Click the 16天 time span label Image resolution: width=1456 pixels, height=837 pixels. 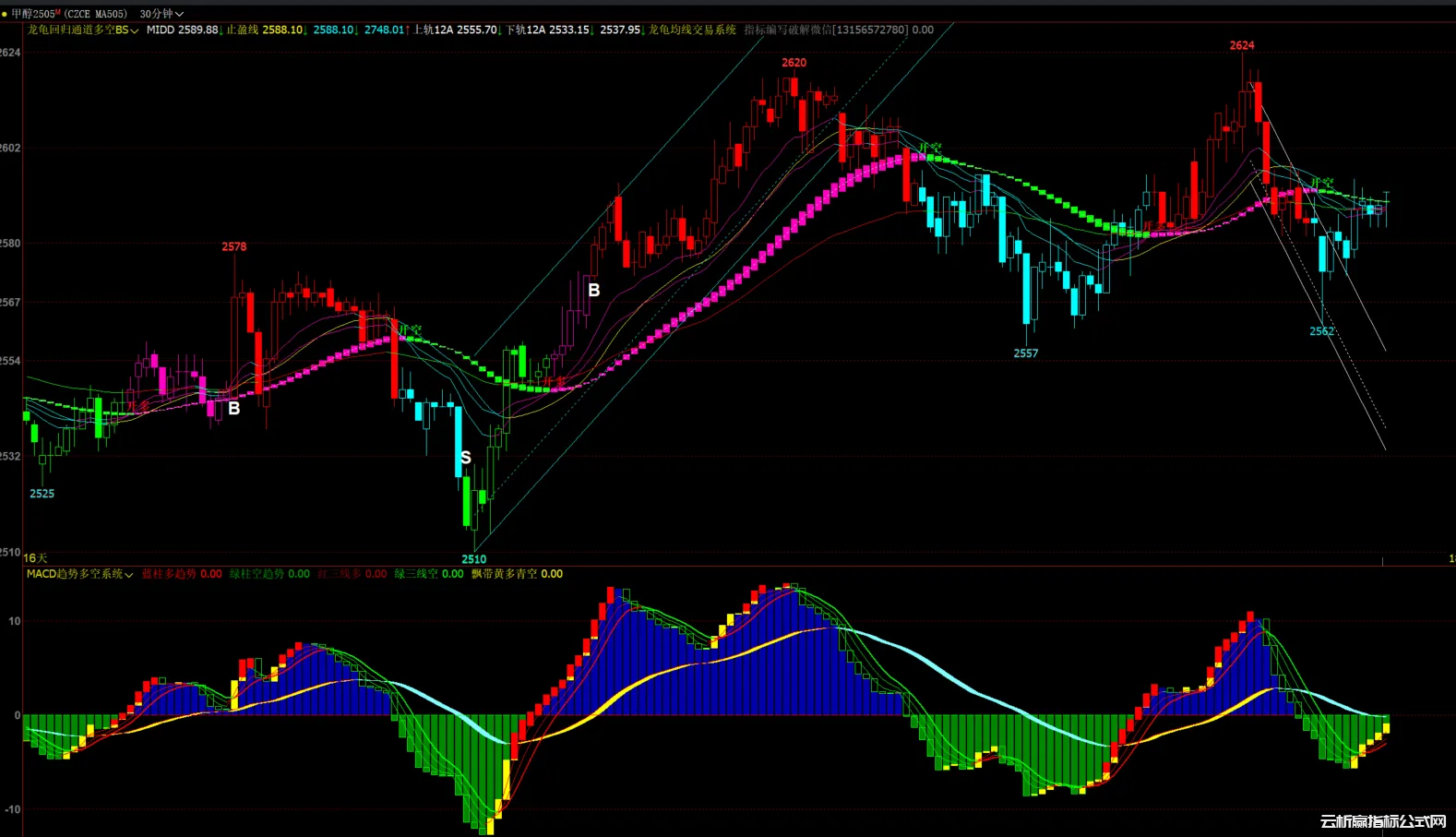[35, 557]
